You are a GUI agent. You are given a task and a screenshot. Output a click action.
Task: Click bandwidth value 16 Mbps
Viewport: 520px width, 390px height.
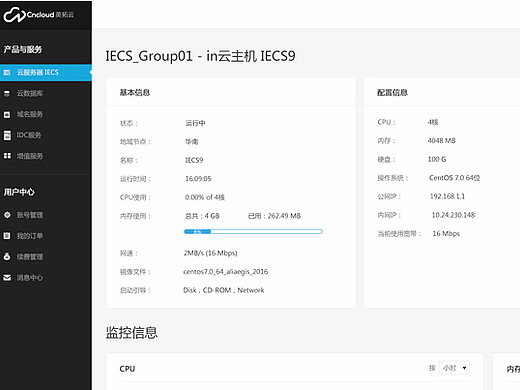pos(446,234)
